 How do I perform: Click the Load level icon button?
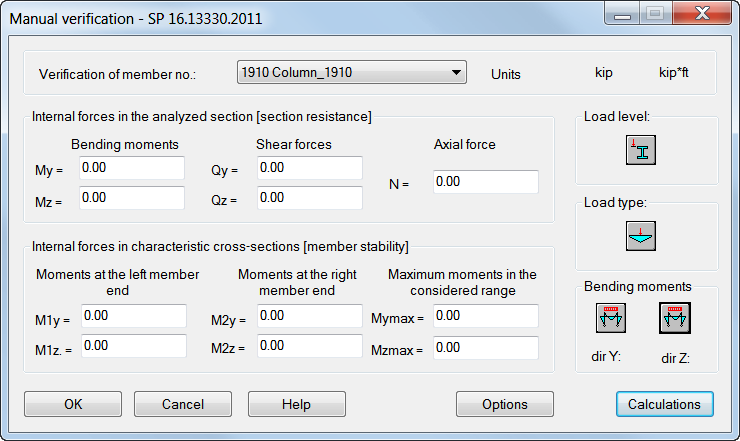coord(639,150)
